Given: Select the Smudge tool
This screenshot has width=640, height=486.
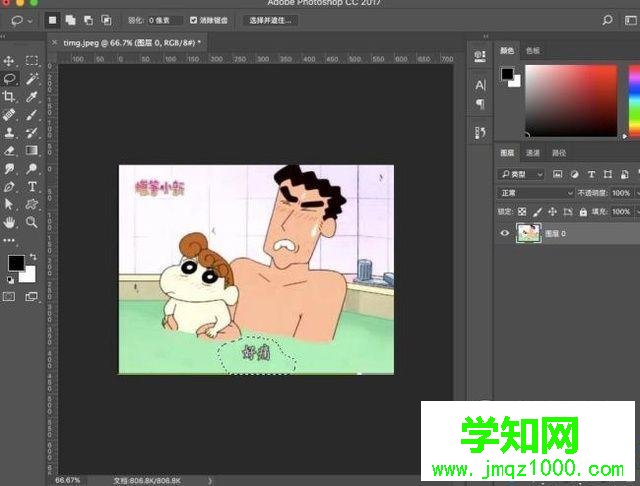Looking at the screenshot, I should (x=9, y=169).
